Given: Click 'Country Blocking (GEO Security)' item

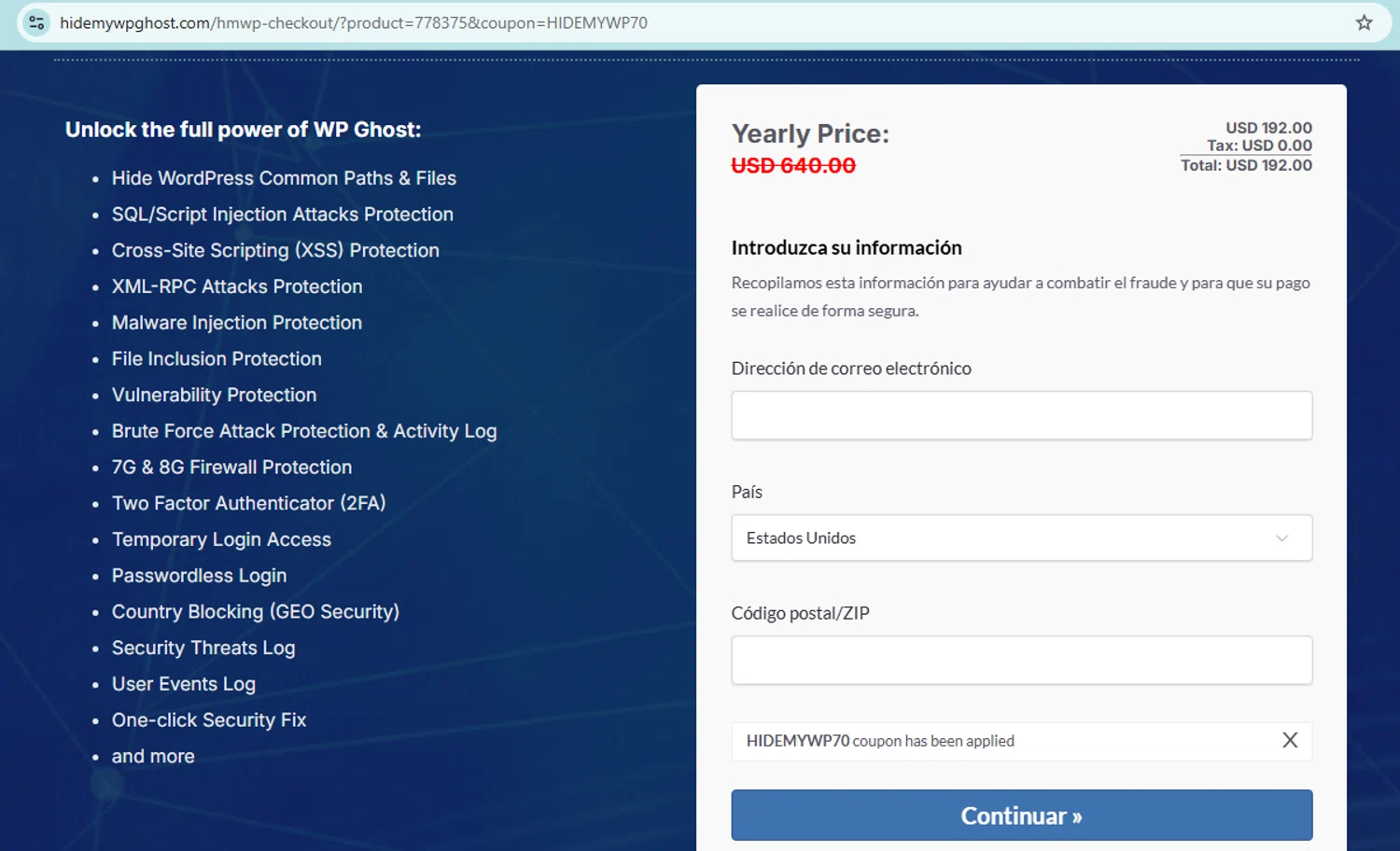Looking at the screenshot, I should coord(256,611).
